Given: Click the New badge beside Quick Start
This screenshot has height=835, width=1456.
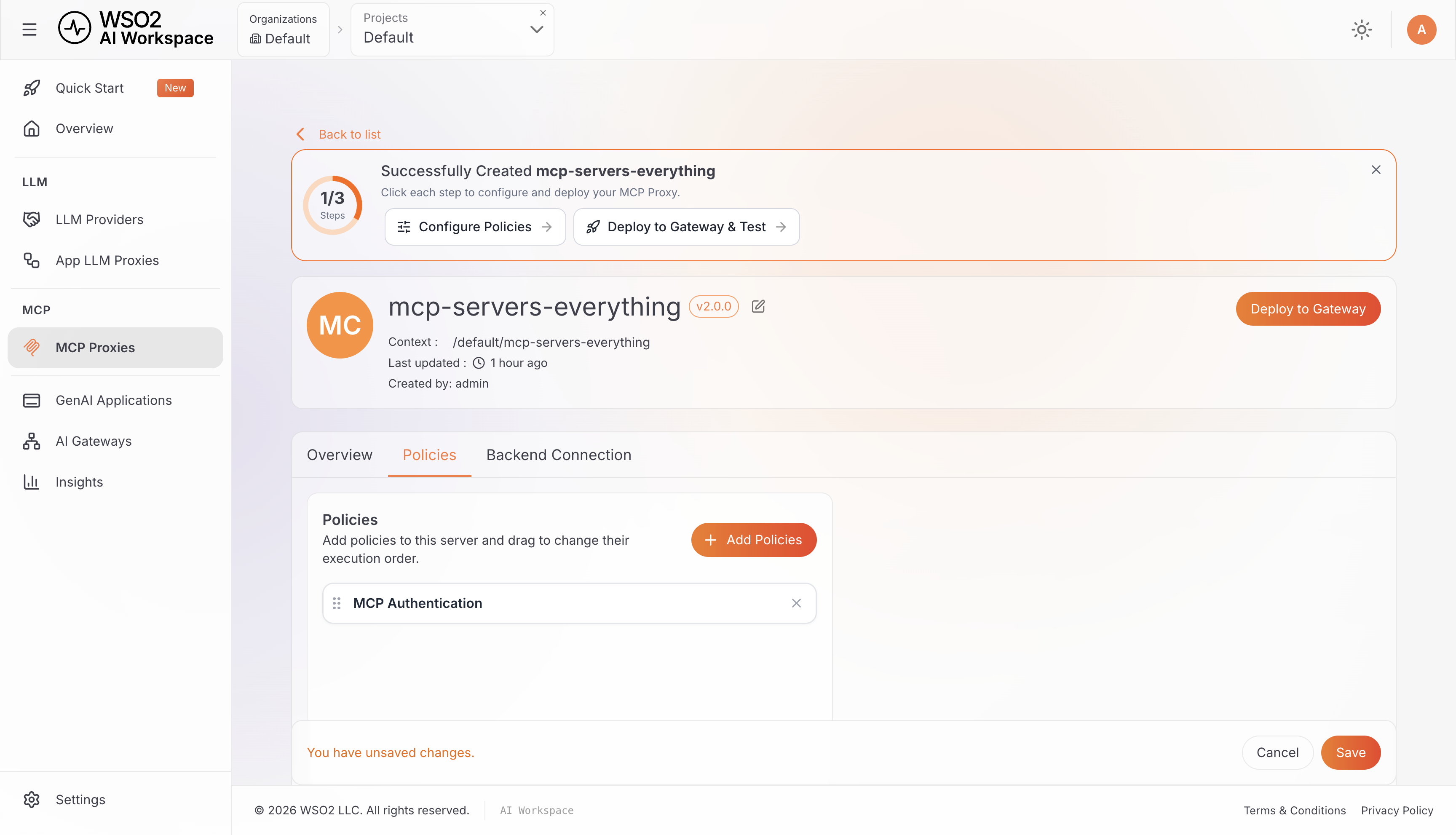Looking at the screenshot, I should coord(175,88).
